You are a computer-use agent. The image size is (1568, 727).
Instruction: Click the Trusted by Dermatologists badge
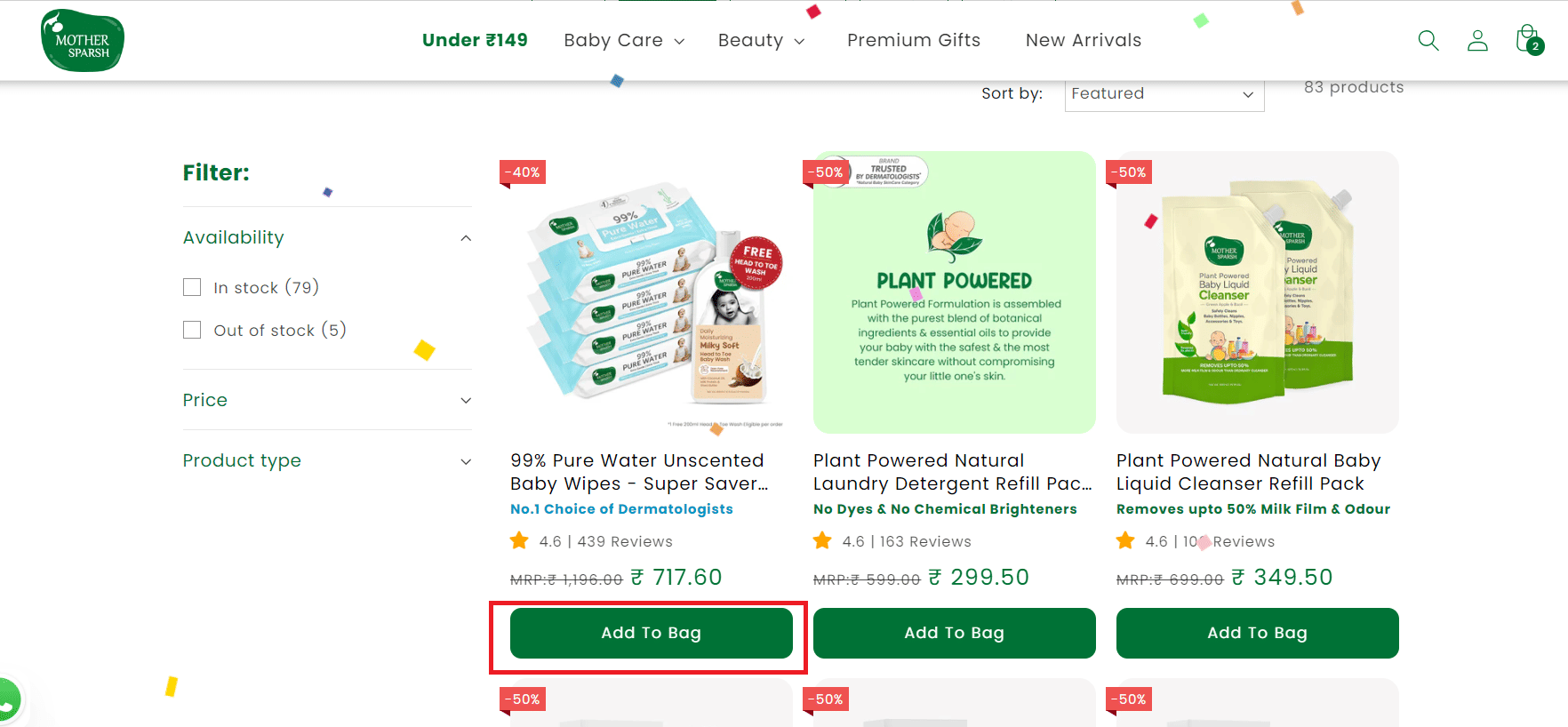click(x=888, y=172)
